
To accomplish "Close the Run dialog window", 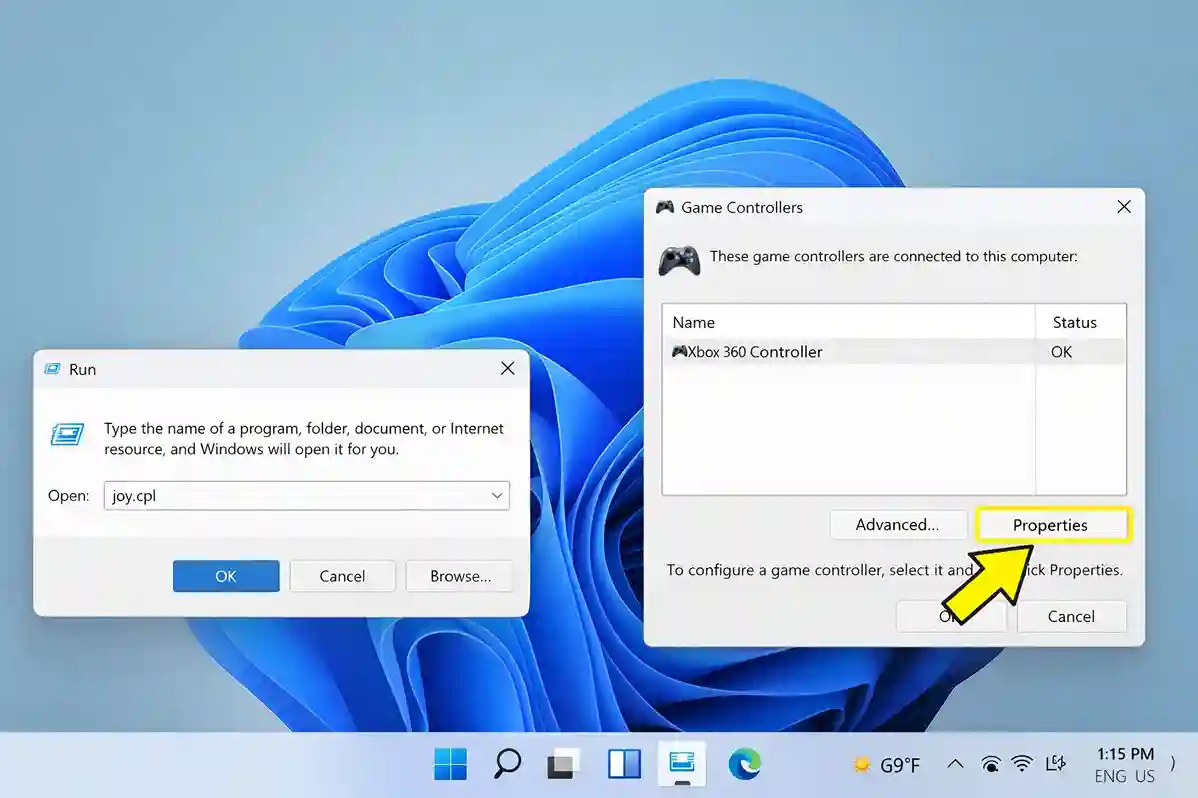I will (507, 369).
